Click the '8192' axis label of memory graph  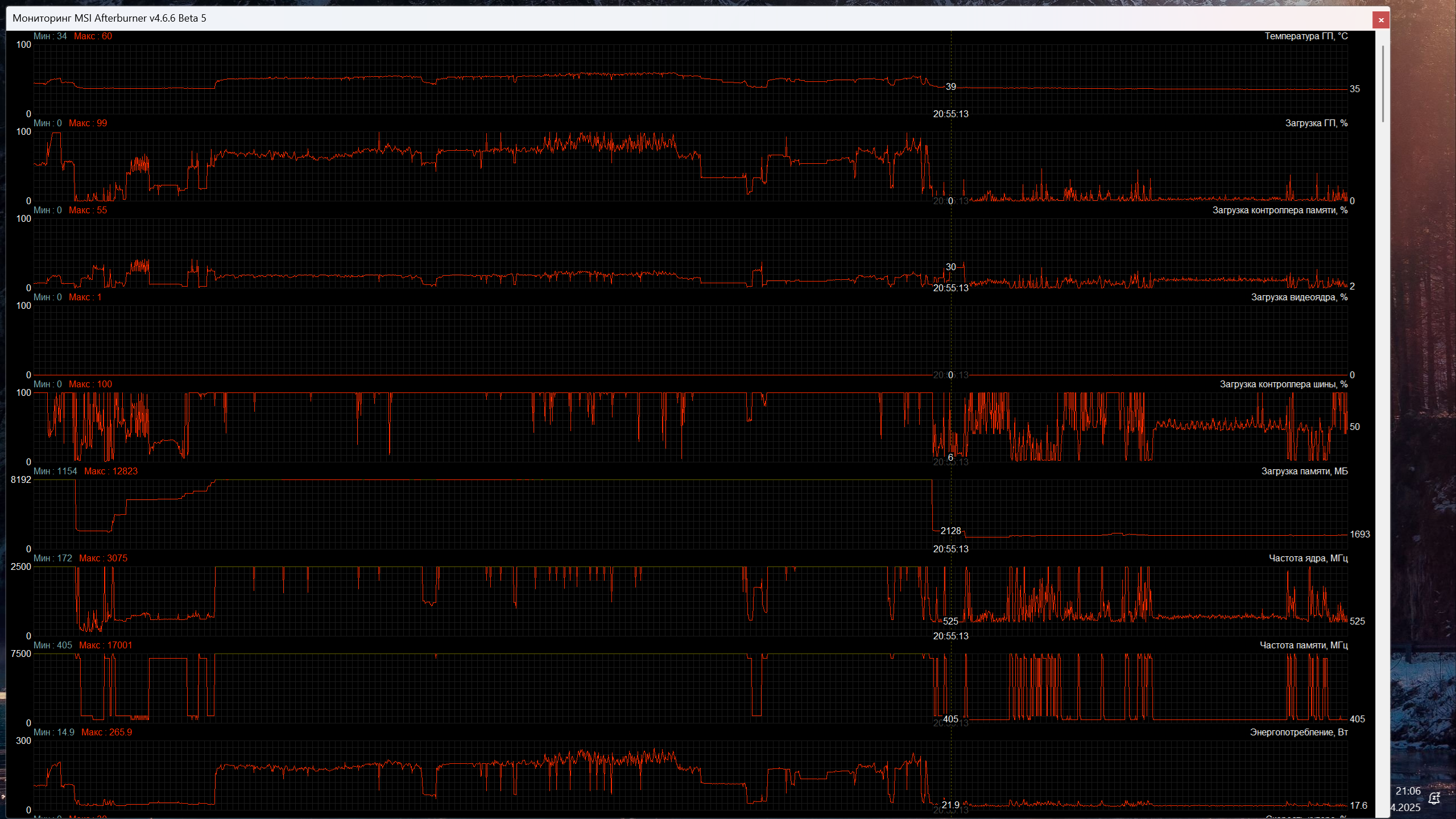pyautogui.click(x=21, y=480)
